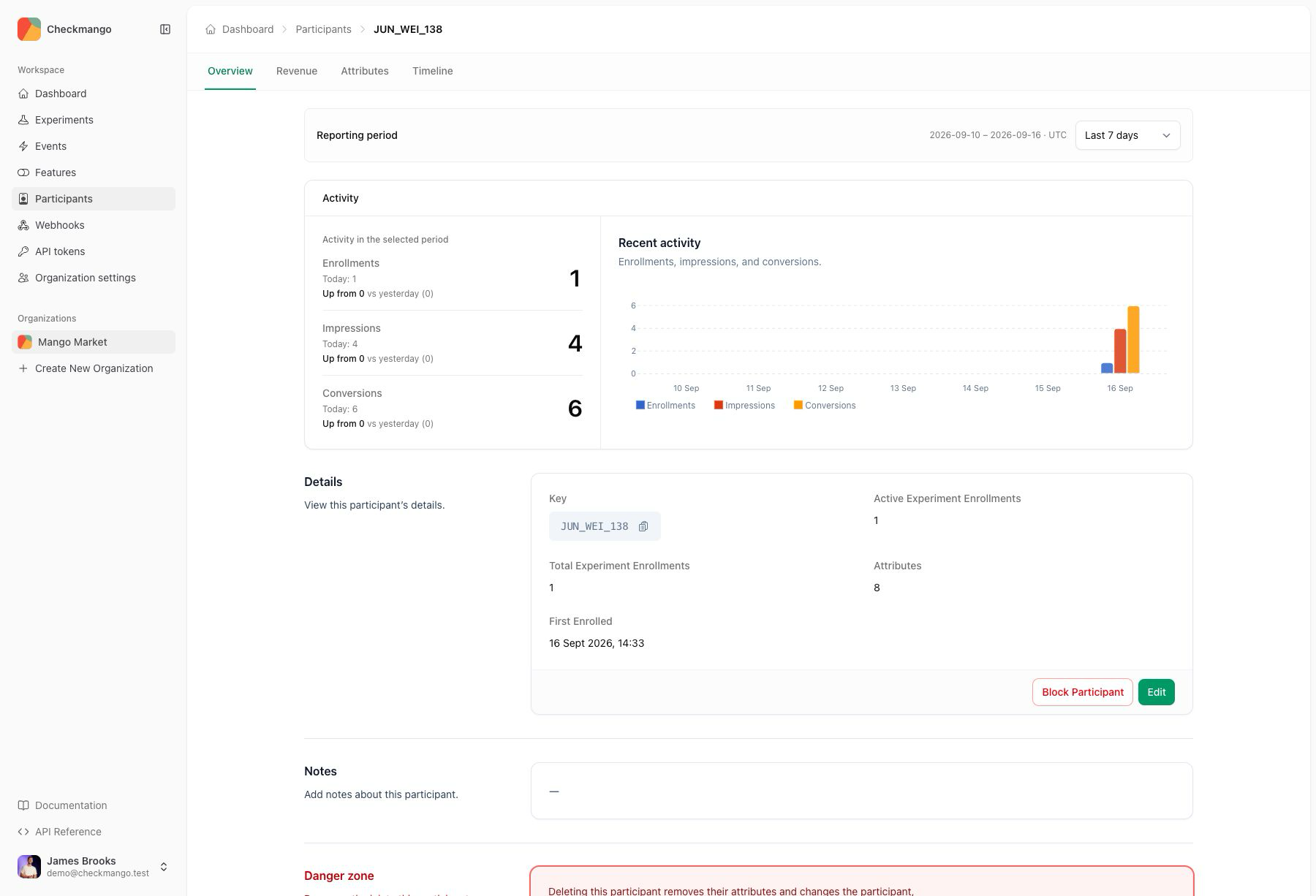Image resolution: width=1316 pixels, height=896 pixels.
Task: Open API tokens page
Action: (94, 251)
